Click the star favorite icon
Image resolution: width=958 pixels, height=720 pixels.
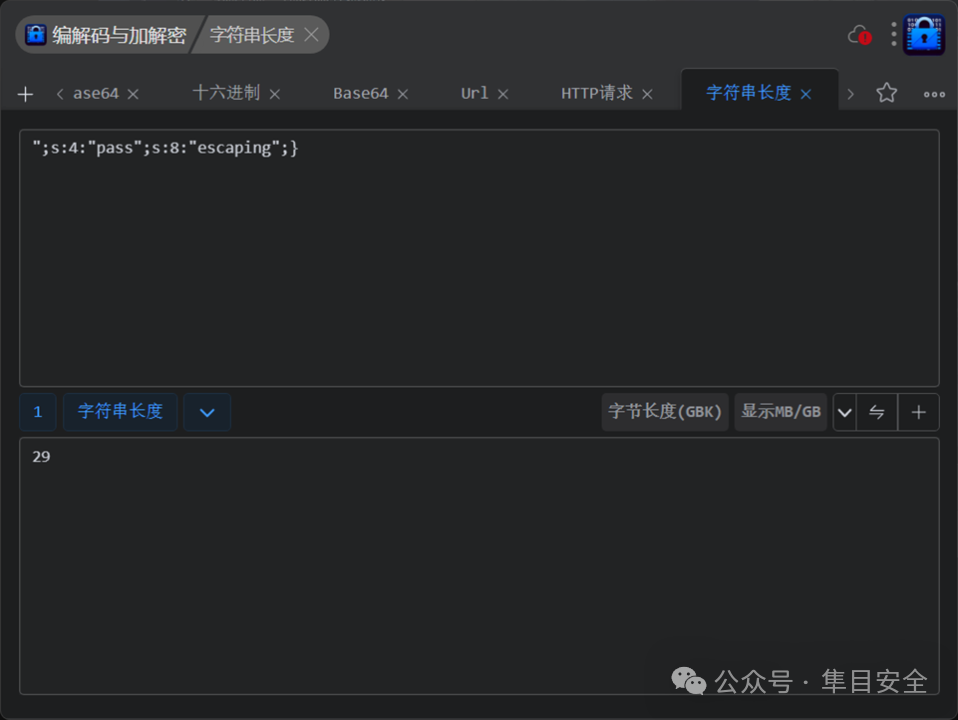coord(886,93)
